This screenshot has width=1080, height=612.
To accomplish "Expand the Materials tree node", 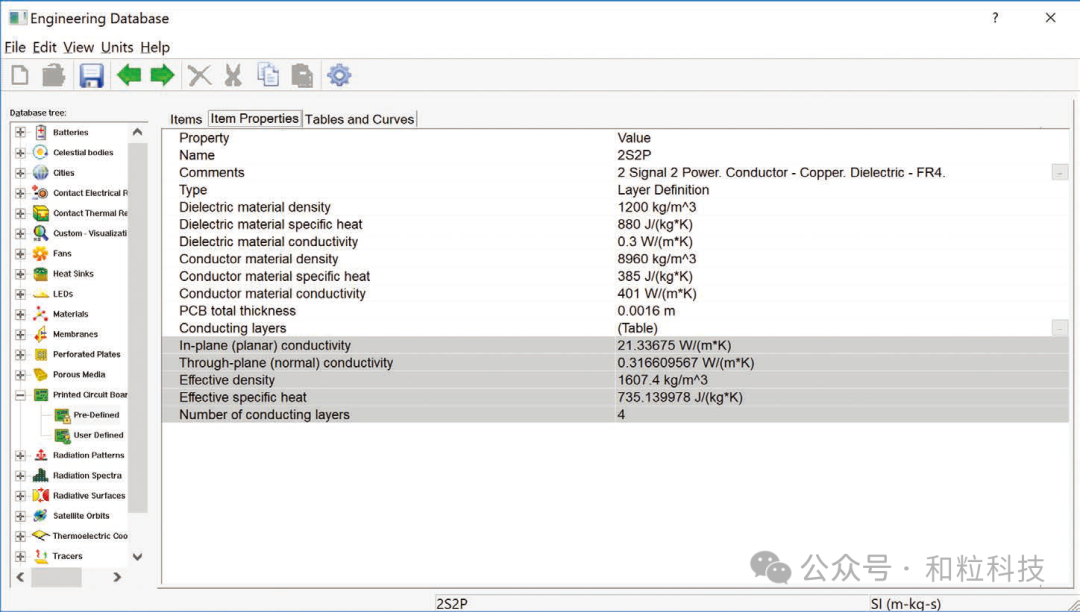I will 20,314.
